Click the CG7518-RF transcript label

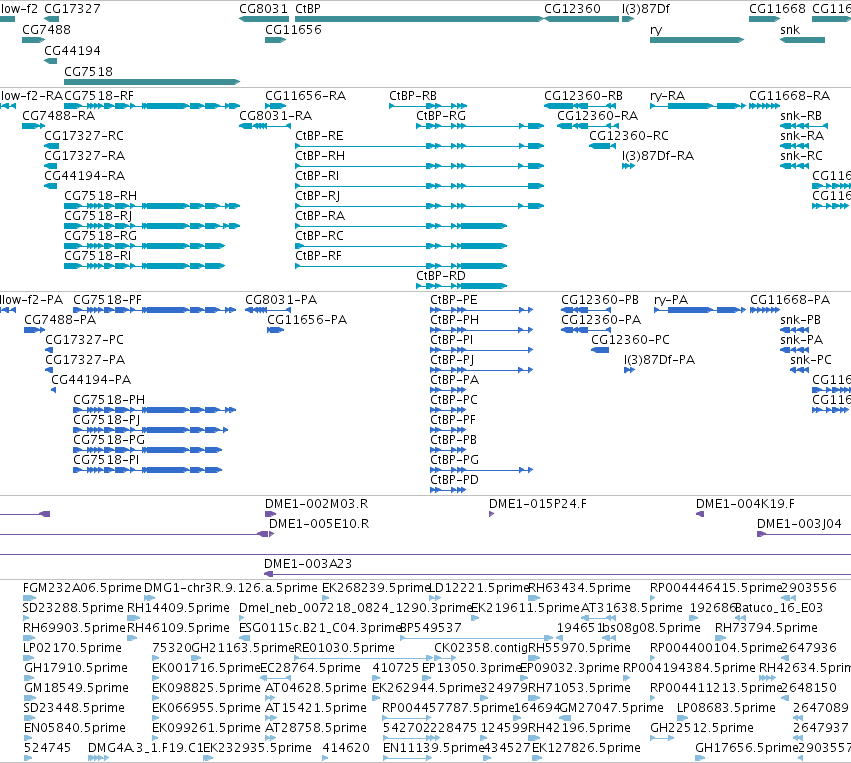[x=99, y=96]
